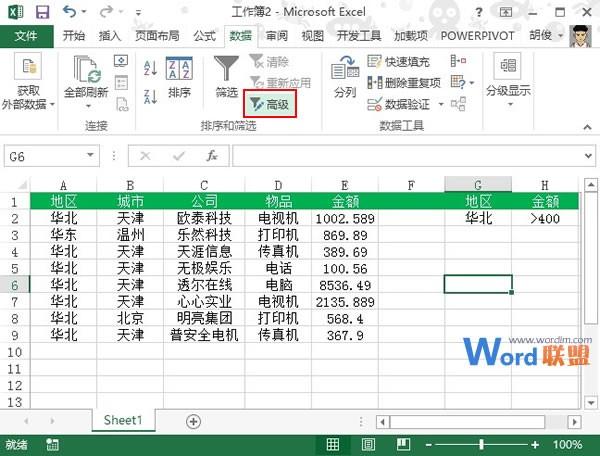Switch to Page Layout view
The height and width of the screenshot is (456, 600).
(x=368, y=445)
